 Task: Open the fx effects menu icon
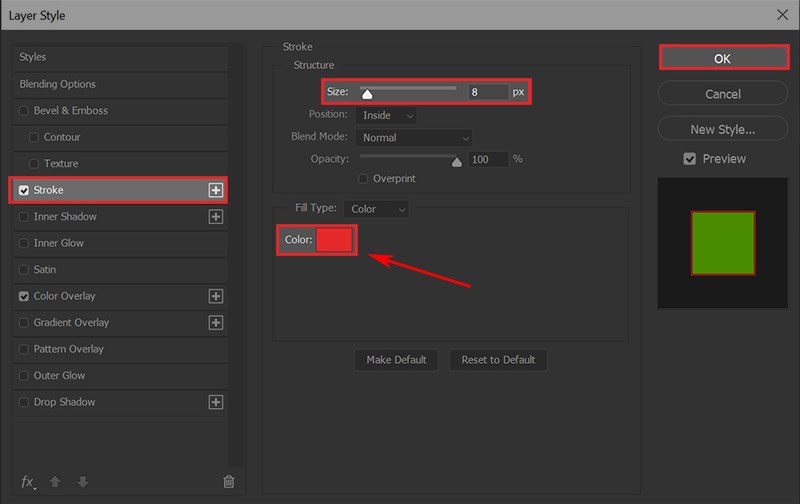tap(28, 481)
